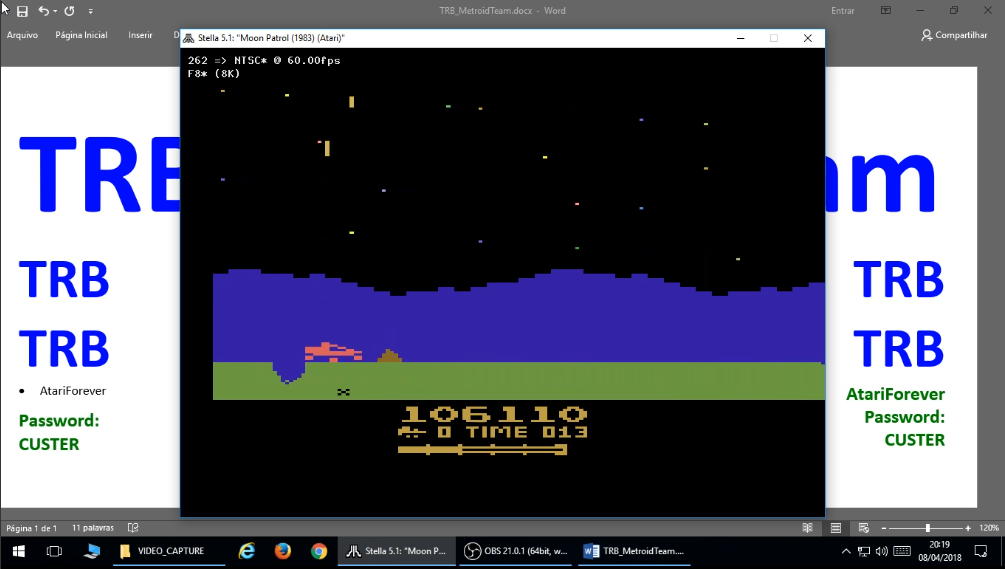Open Task View on the taskbar

click(x=54, y=551)
